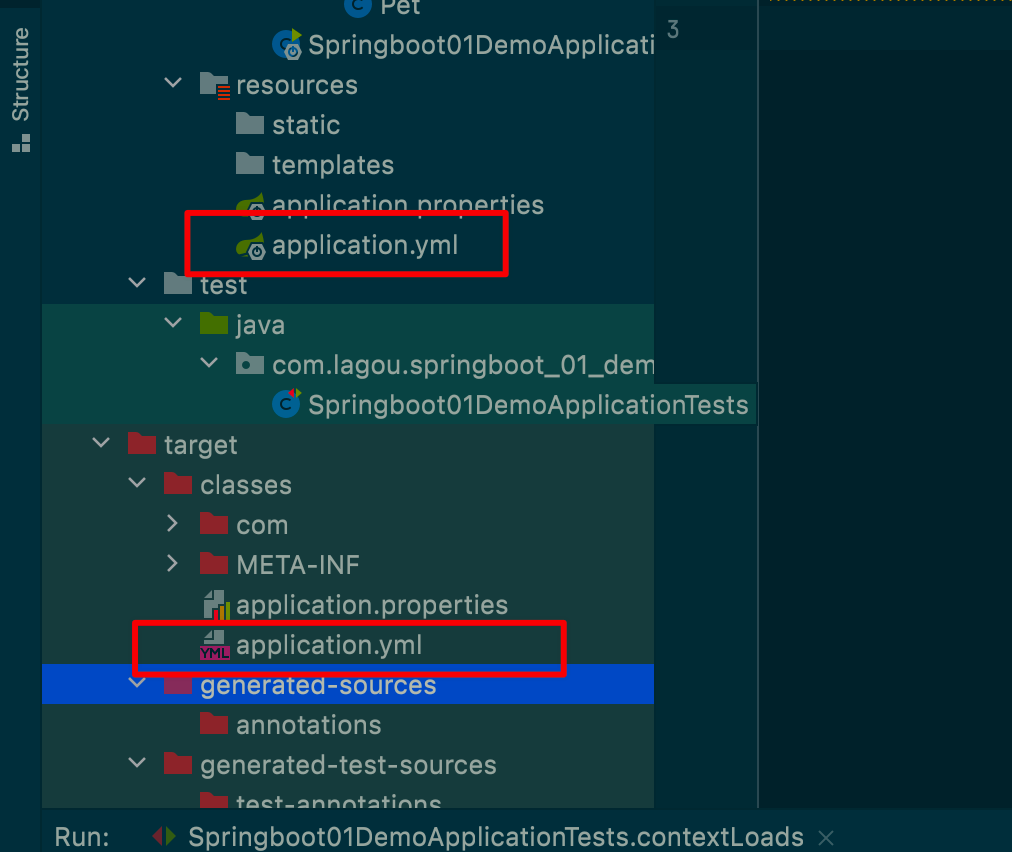Screen dimensions: 1012x852
Task: Click the templates folder icon
Action: [x=250, y=164]
